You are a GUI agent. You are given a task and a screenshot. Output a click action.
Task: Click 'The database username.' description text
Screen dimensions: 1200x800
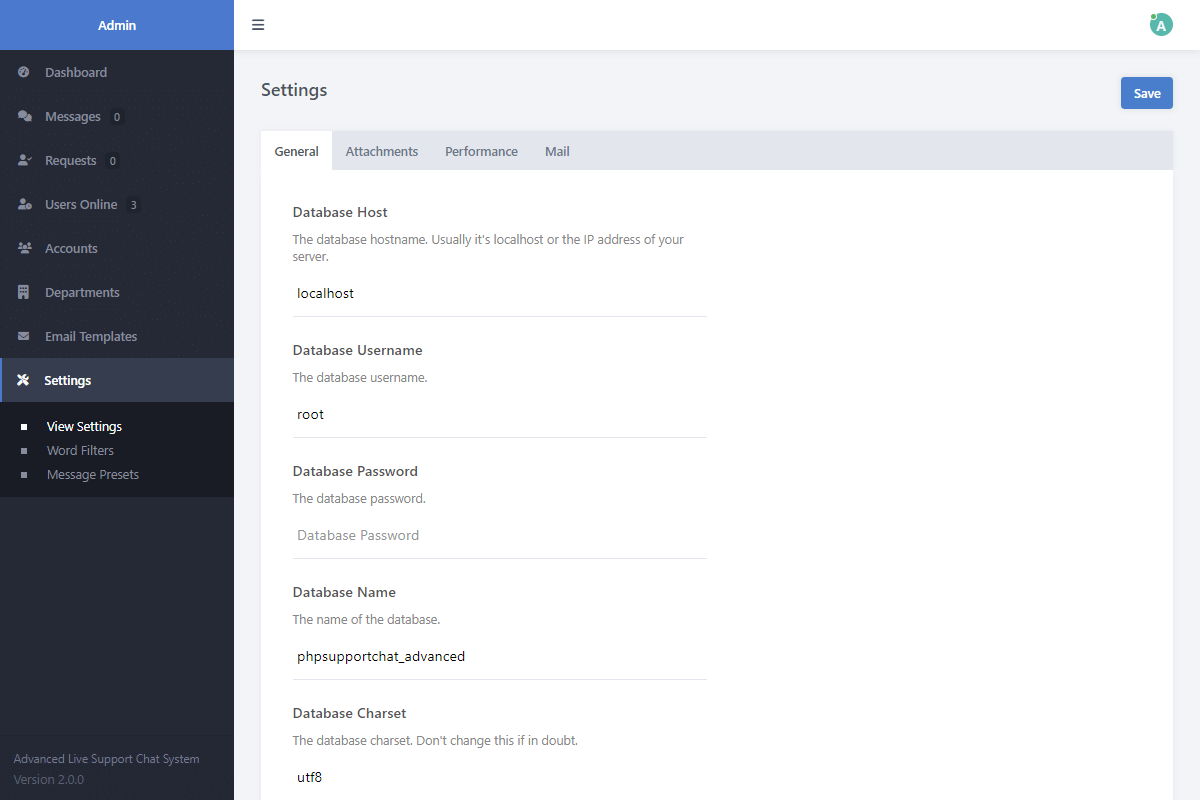360,378
